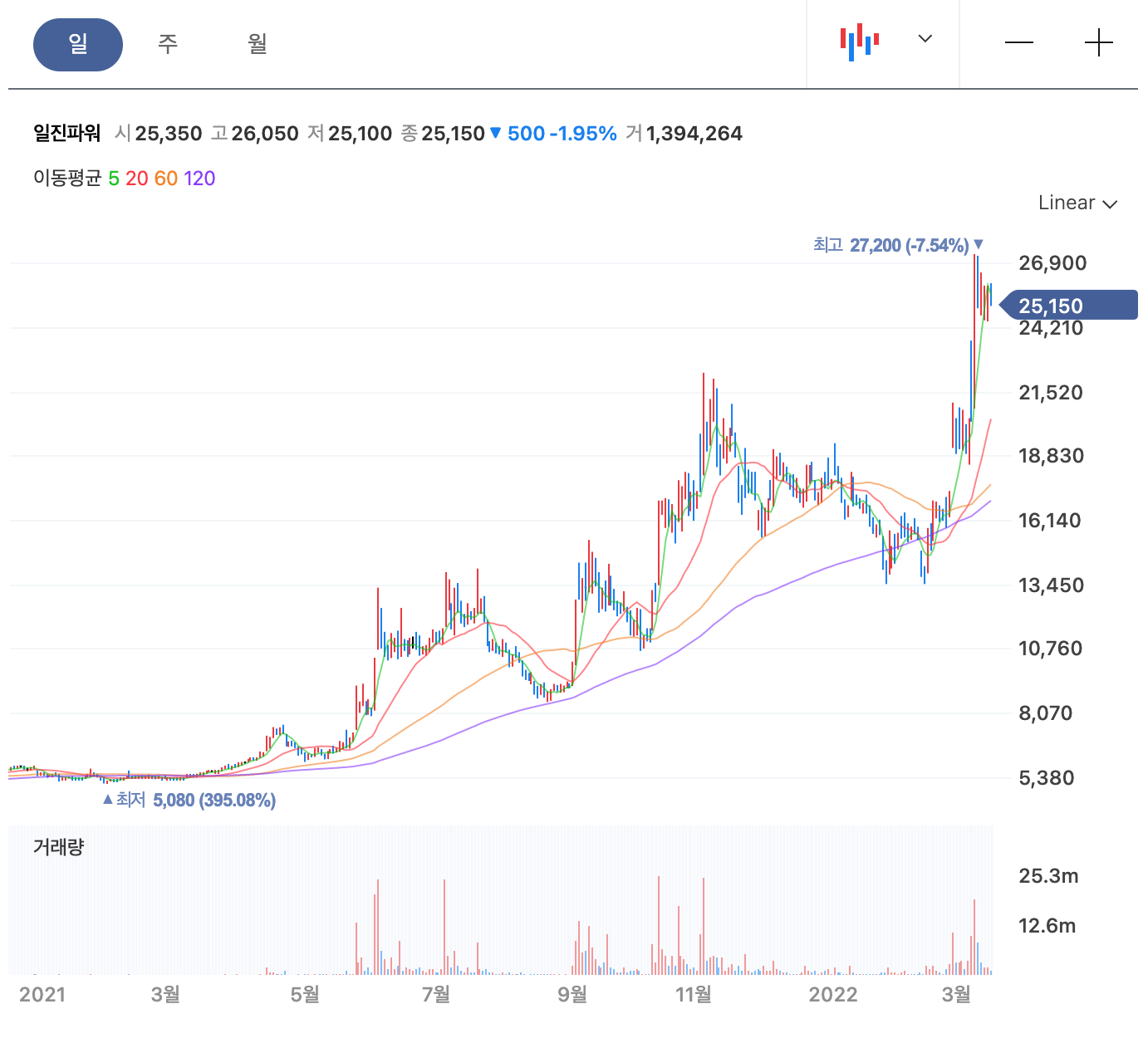Click the low price 저 25,100
The height and width of the screenshot is (1048, 1148).
tap(350, 134)
